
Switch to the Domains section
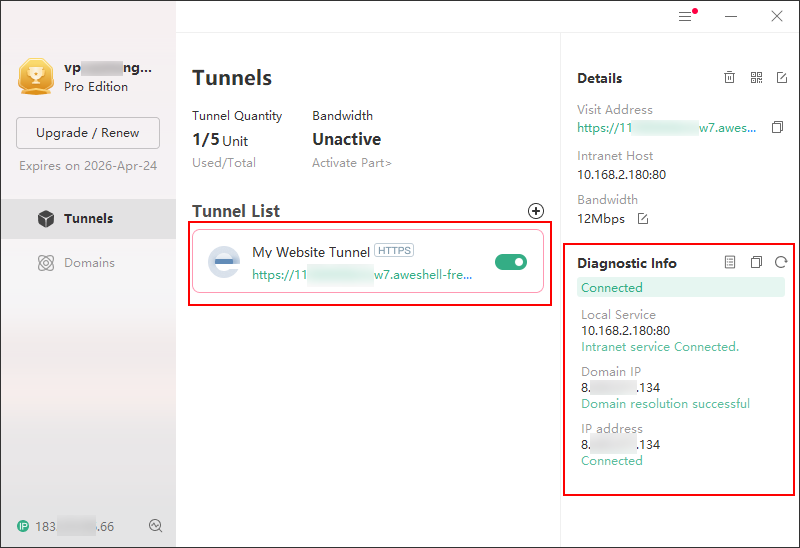89,263
